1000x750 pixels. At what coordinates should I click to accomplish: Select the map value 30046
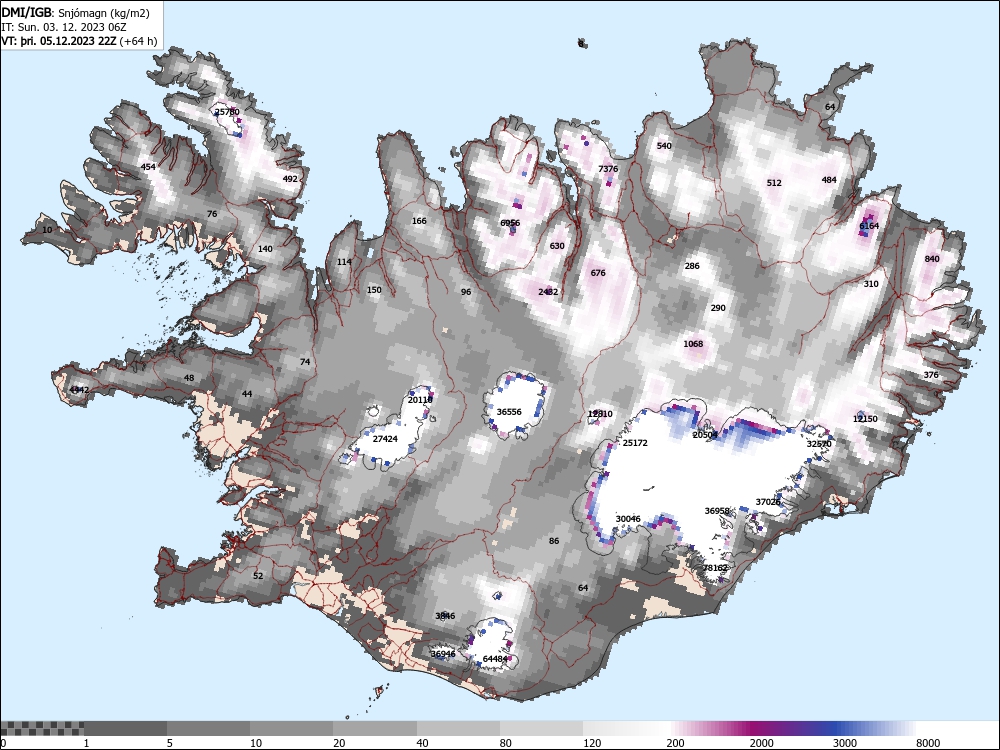[x=628, y=519]
